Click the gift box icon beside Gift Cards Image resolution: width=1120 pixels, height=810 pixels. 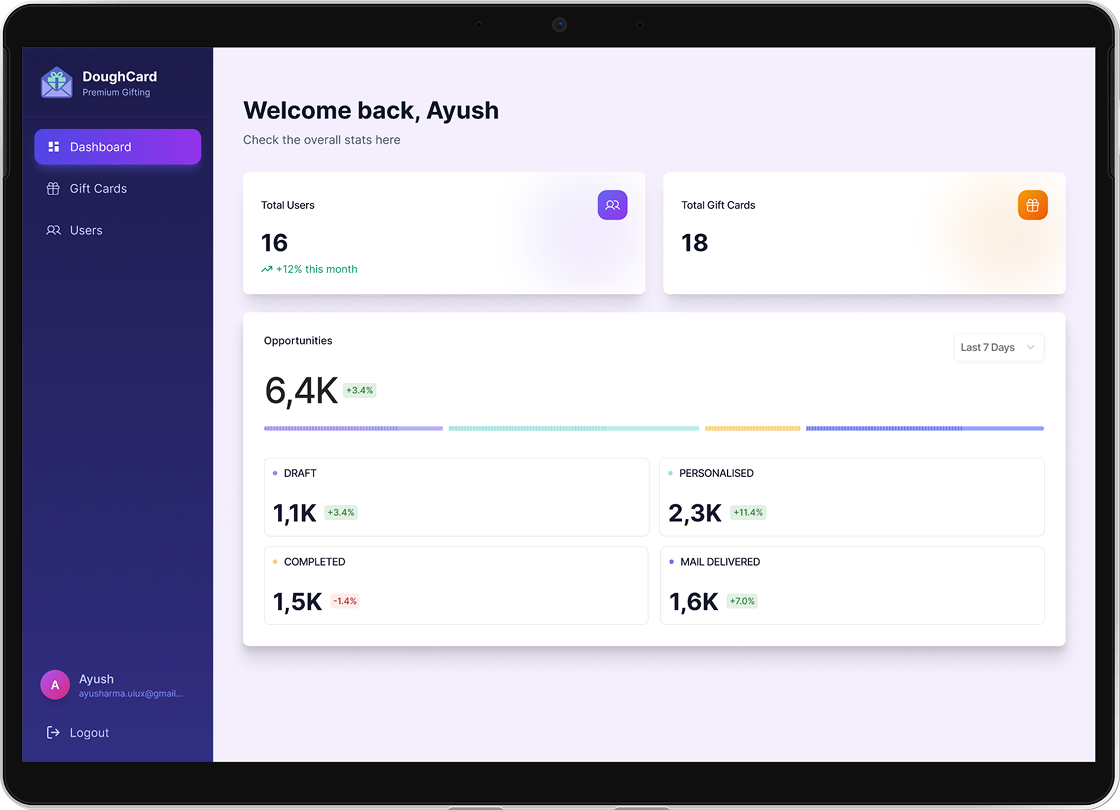(53, 188)
